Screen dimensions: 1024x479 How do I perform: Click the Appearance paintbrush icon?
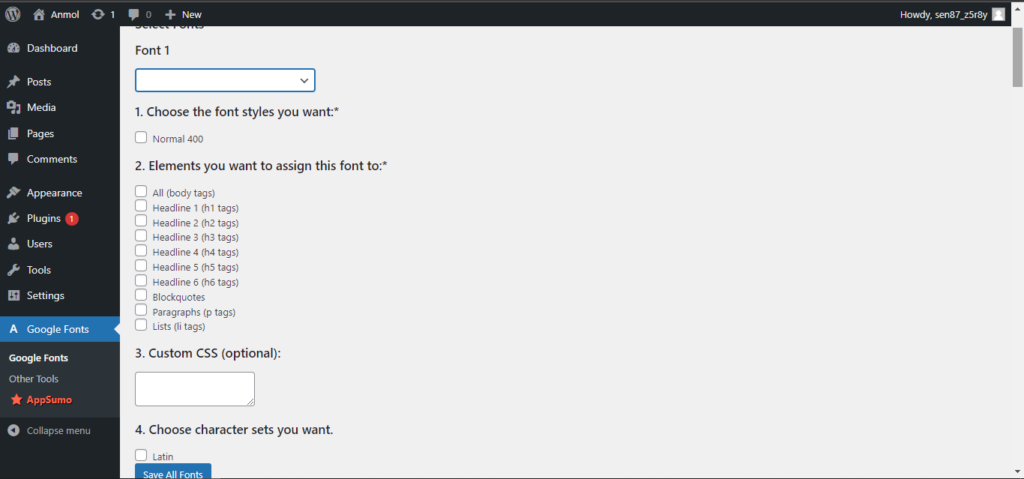(x=14, y=193)
